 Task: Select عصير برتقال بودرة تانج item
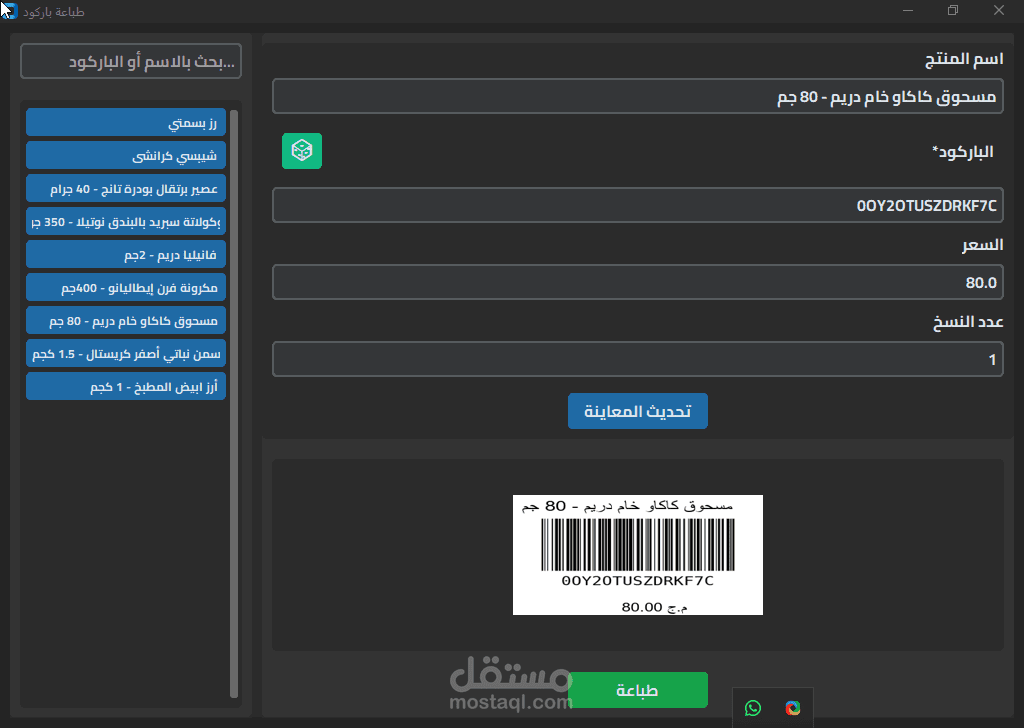[x=126, y=189]
